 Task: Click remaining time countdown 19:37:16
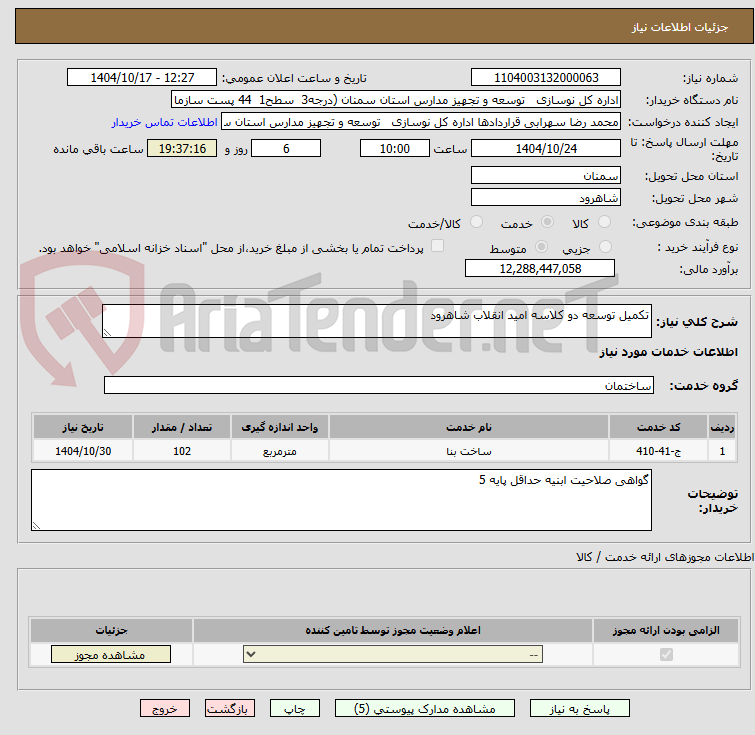(x=182, y=148)
